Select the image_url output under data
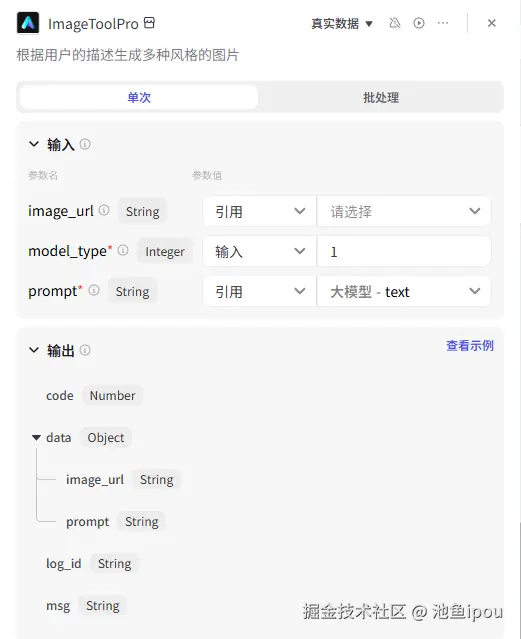The height and width of the screenshot is (639, 521). 123,480
